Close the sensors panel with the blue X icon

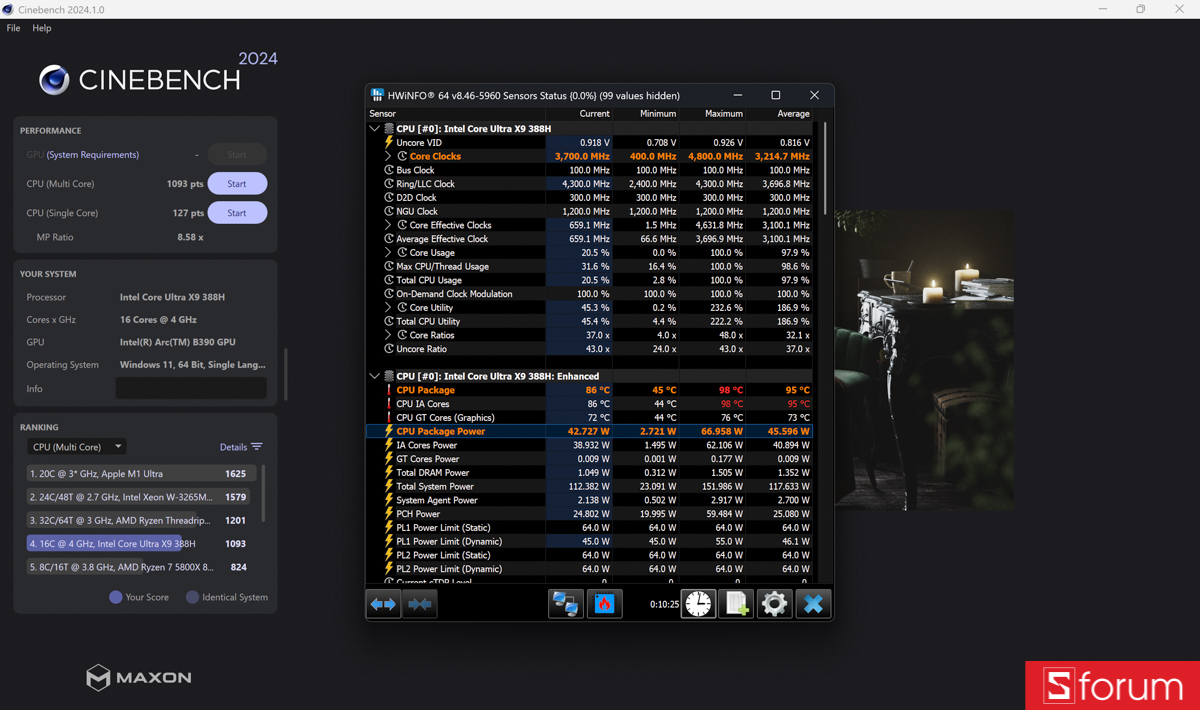813,604
